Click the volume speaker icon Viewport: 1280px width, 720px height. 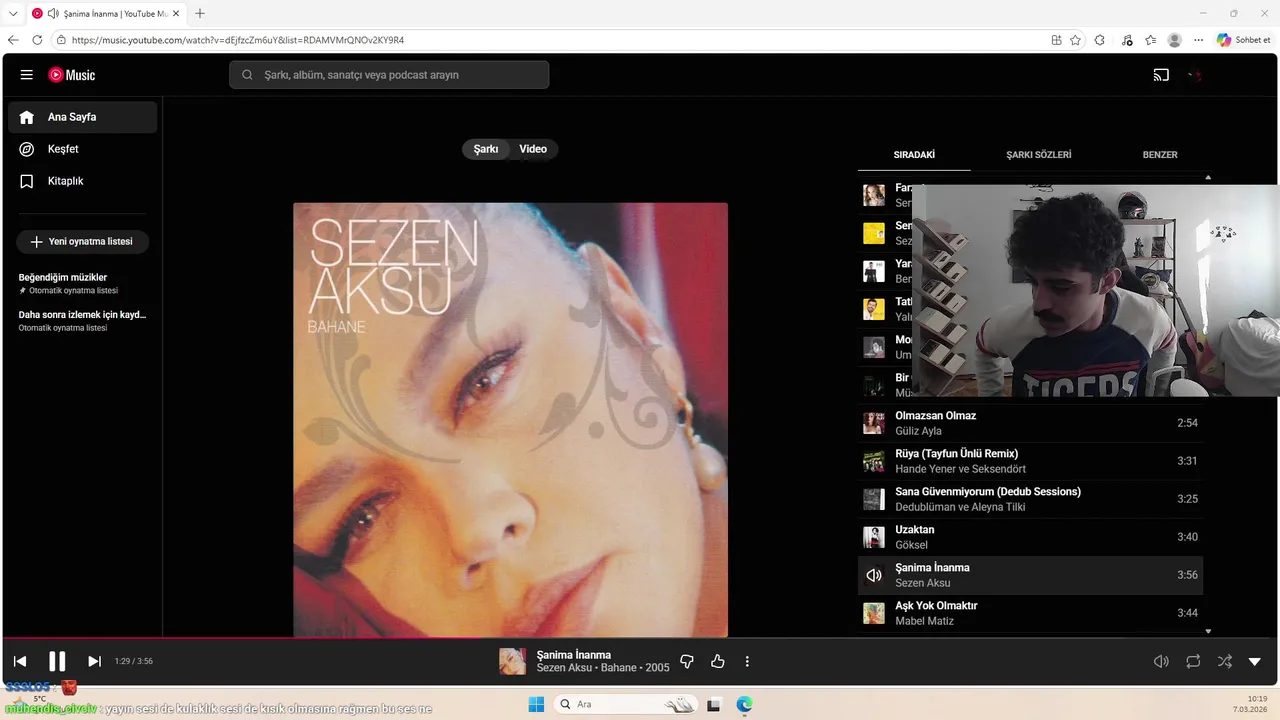(x=1161, y=661)
